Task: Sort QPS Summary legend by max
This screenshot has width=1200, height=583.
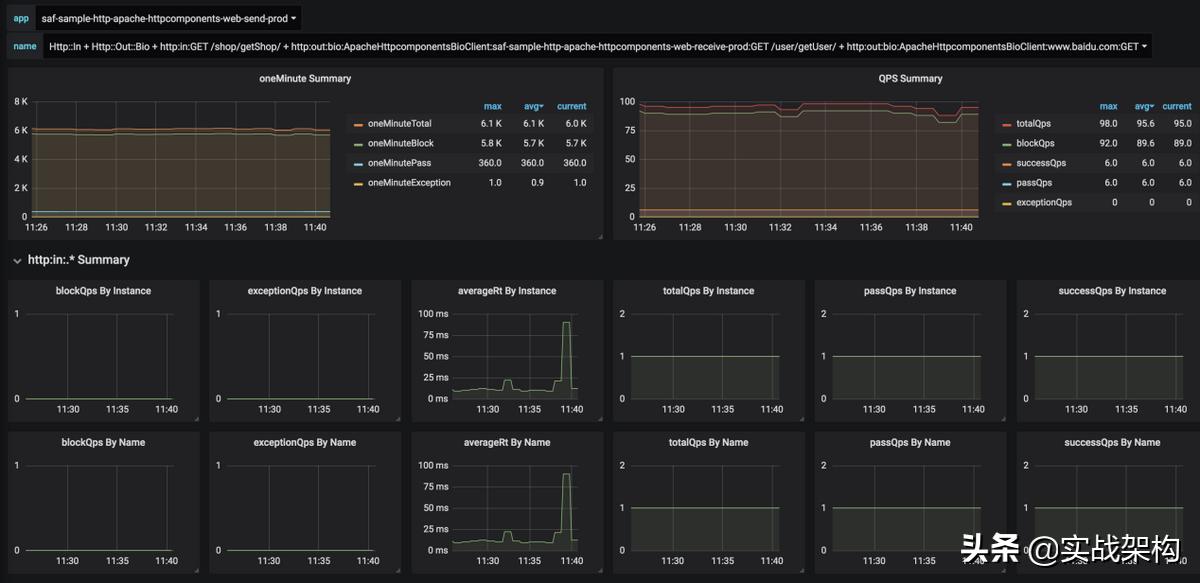Action: pyautogui.click(x=1109, y=106)
